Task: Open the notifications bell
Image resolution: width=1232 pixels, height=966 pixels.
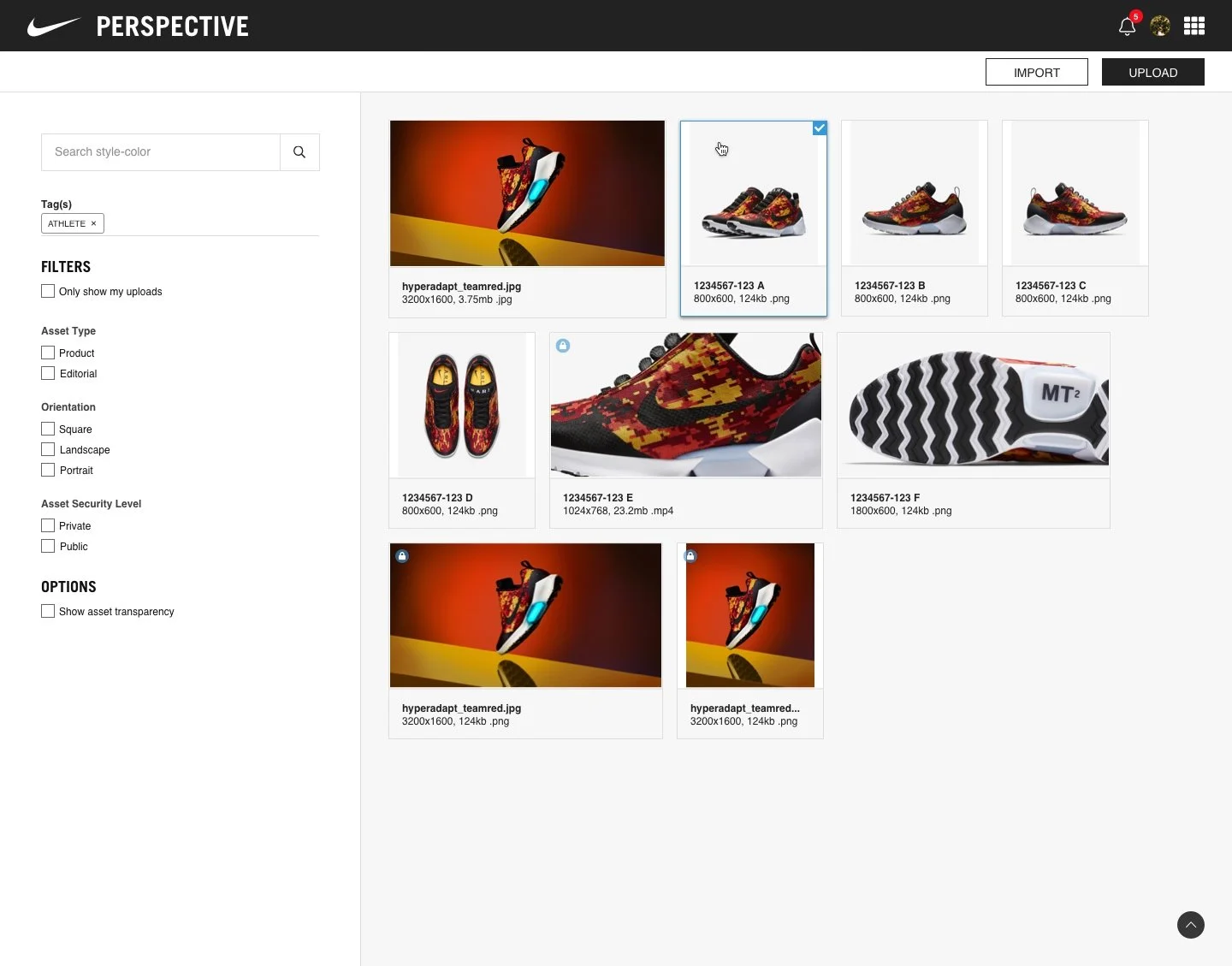Action: [1126, 27]
